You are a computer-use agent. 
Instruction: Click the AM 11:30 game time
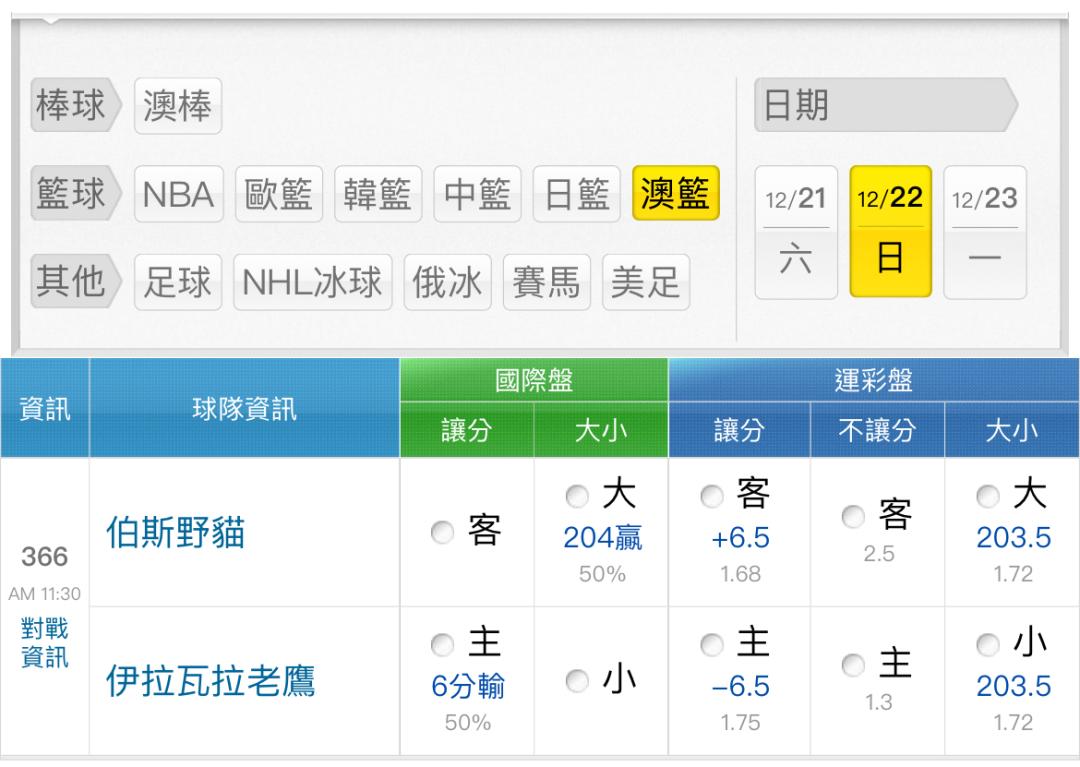pyautogui.click(x=45, y=593)
